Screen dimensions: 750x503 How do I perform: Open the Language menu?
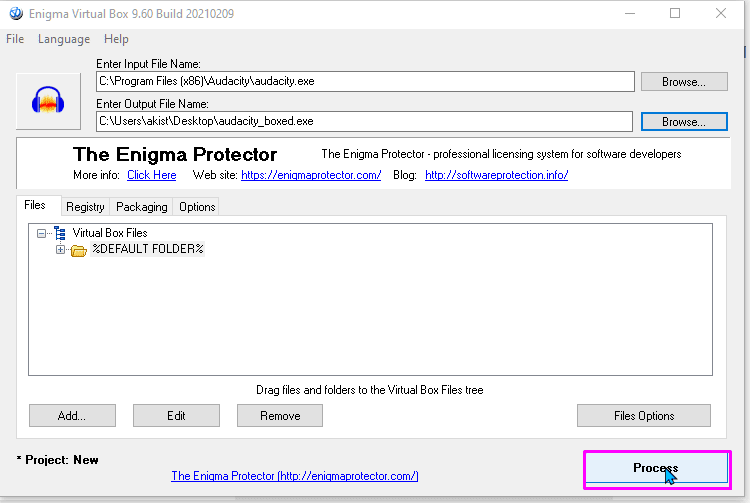click(64, 39)
